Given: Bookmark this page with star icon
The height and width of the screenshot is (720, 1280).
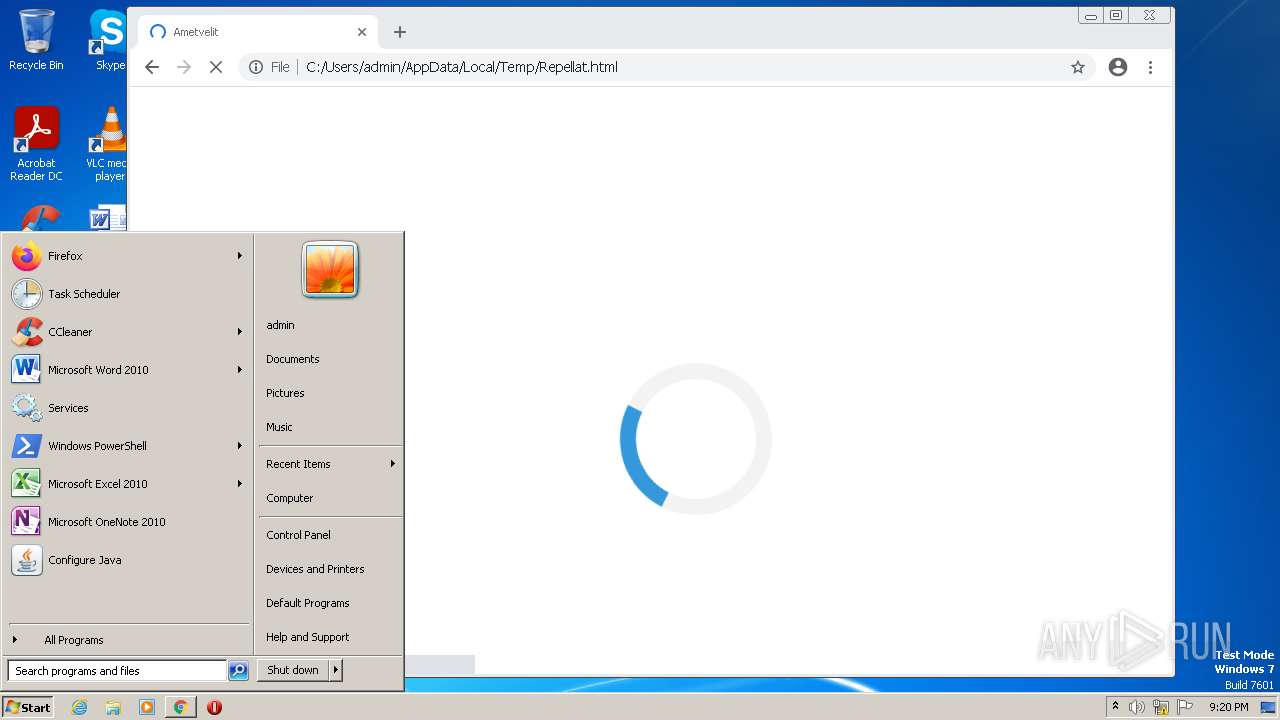Looking at the screenshot, I should coord(1077,67).
